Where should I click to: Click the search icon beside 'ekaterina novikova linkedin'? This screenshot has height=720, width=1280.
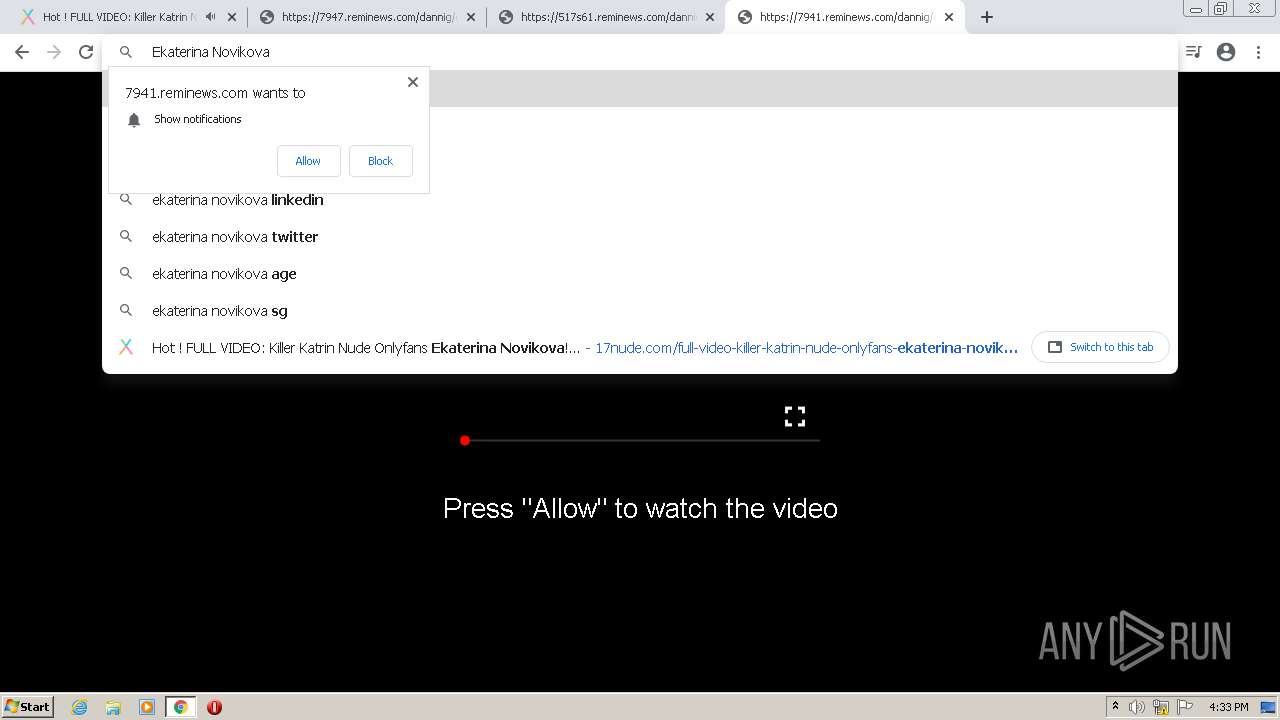126,200
